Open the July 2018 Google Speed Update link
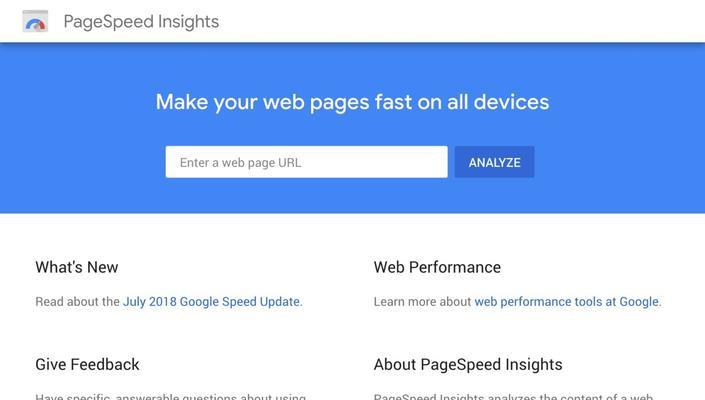This screenshot has width=705, height=400. pyautogui.click(x=212, y=302)
